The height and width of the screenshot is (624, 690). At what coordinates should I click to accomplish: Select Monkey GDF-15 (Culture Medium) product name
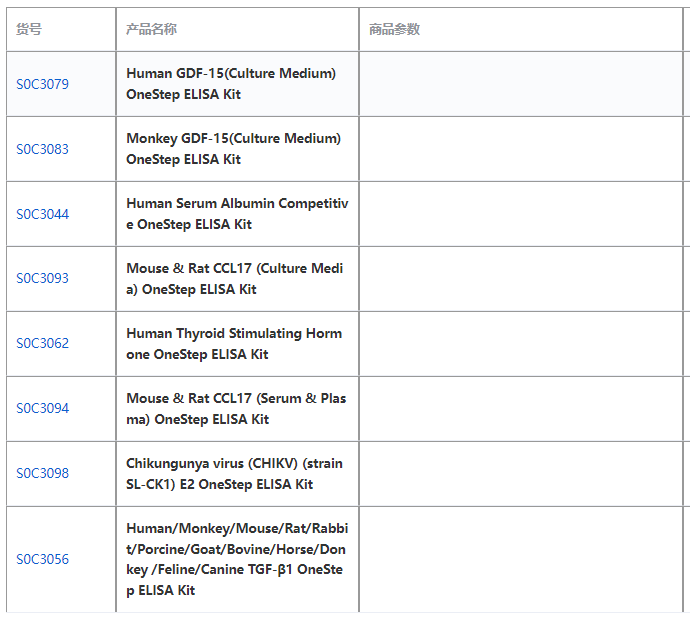[233, 149]
